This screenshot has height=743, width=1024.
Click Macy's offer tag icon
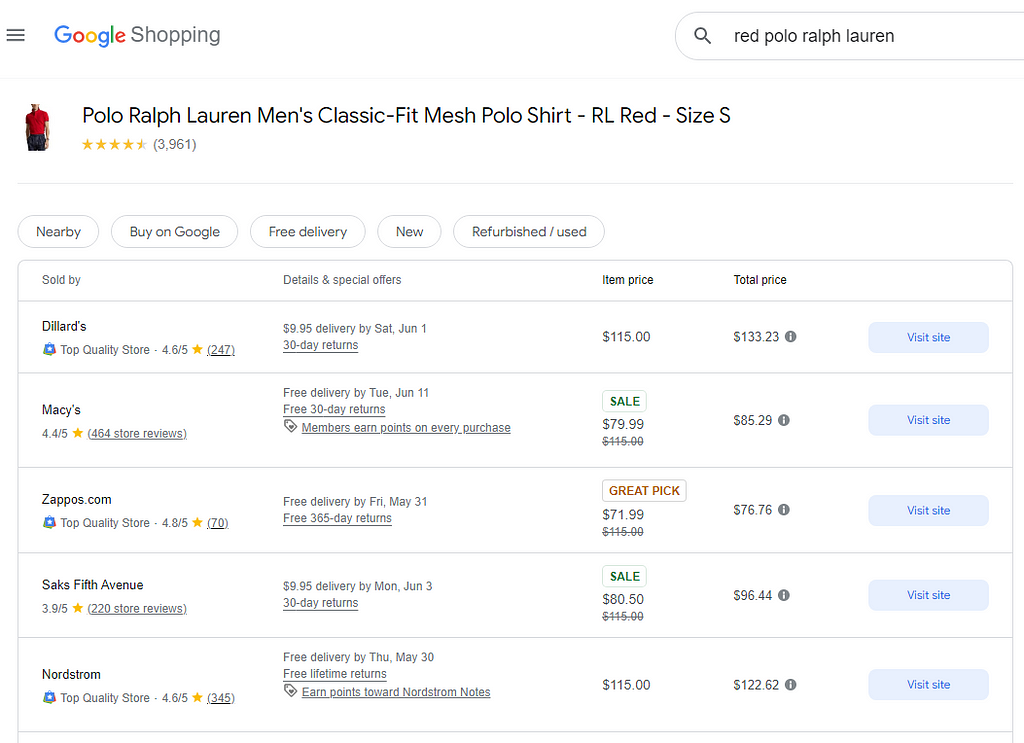(291, 426)
